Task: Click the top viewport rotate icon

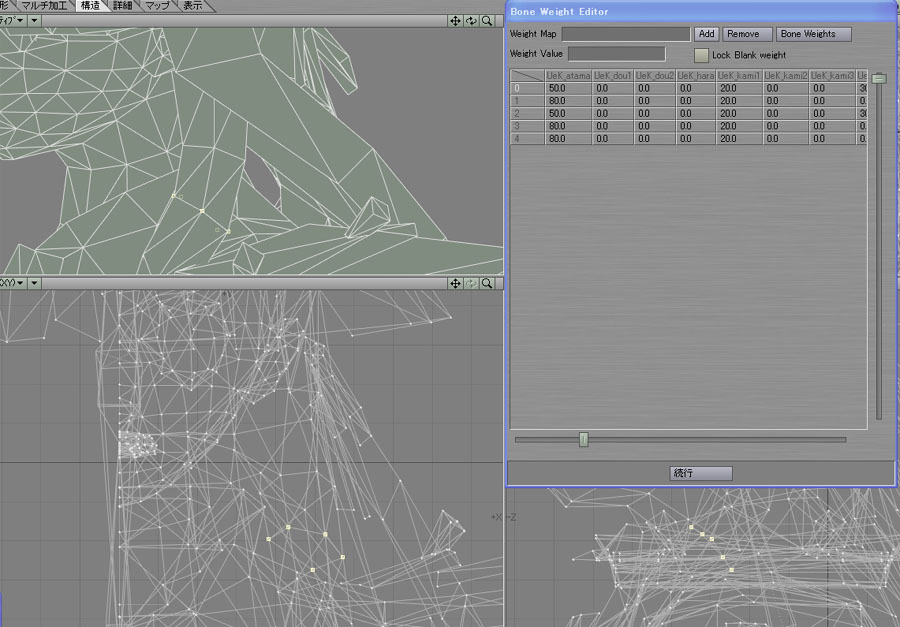Action: click(471, 20)
